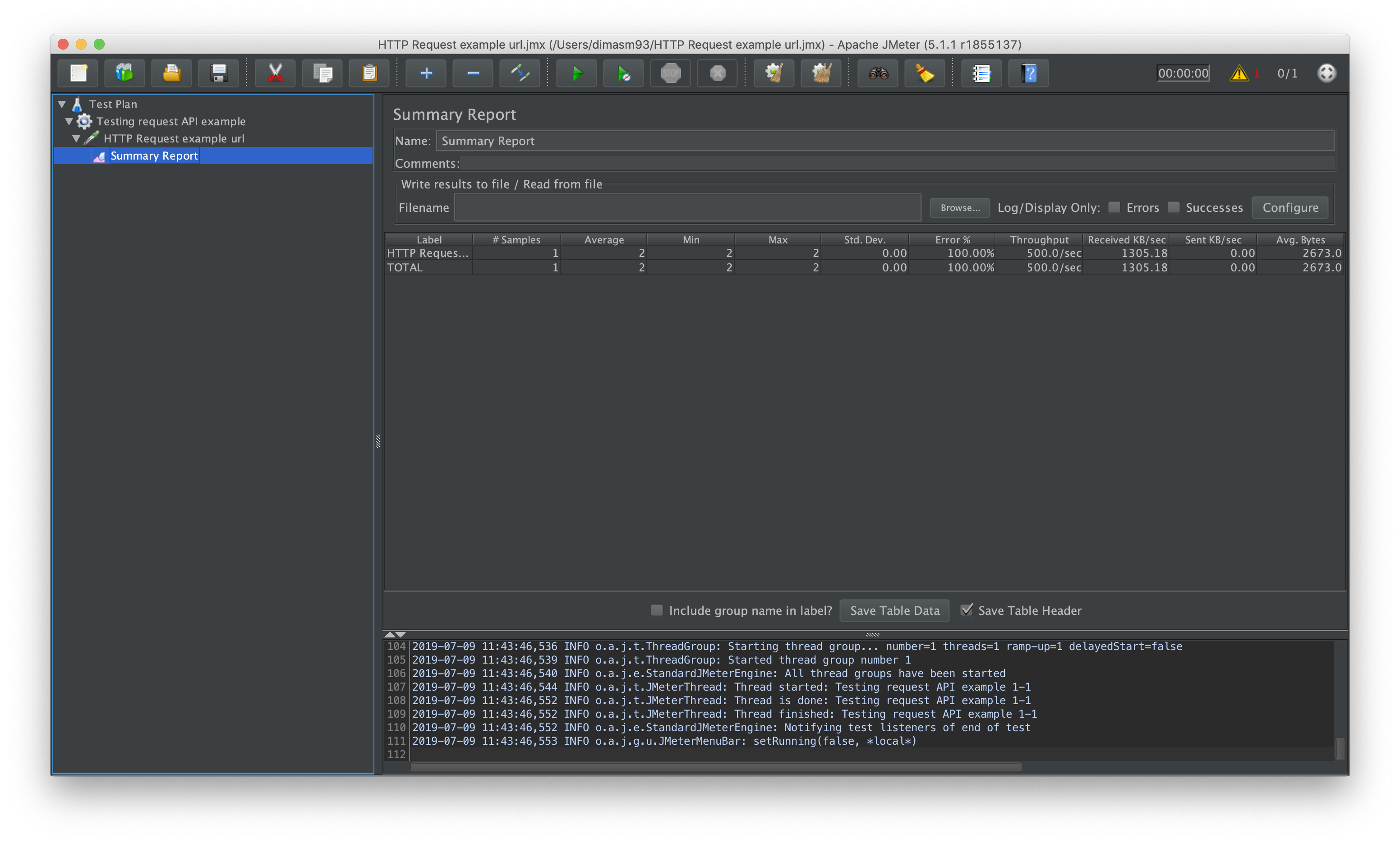Click the Filename input field

pos(687,207)
